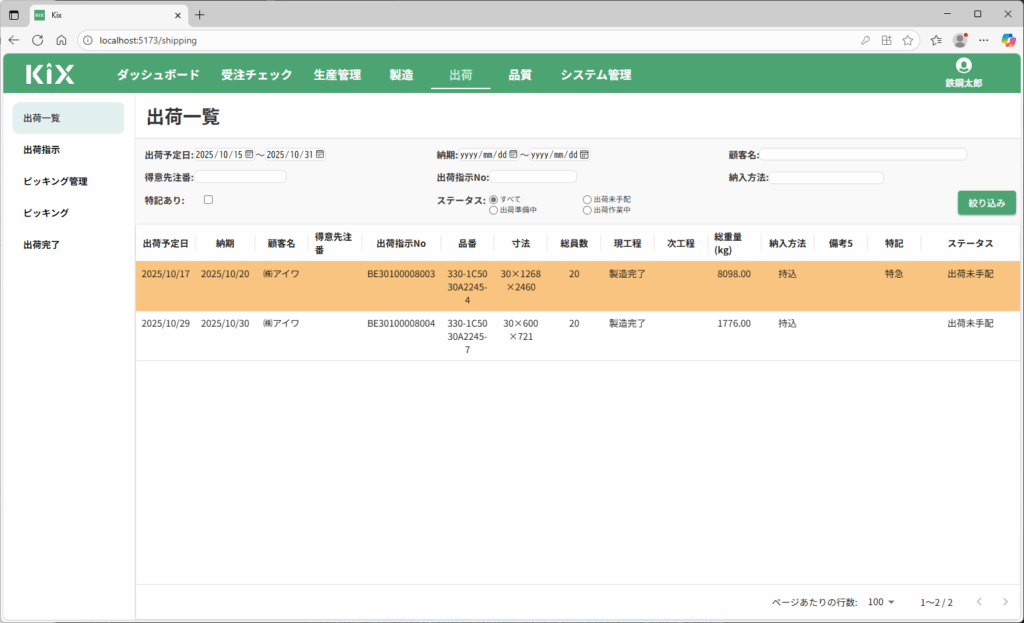Screen dimensions: 1024x623
Task: Open the 鉄鋼太郎 user account icon
Action: coord(963,66)
